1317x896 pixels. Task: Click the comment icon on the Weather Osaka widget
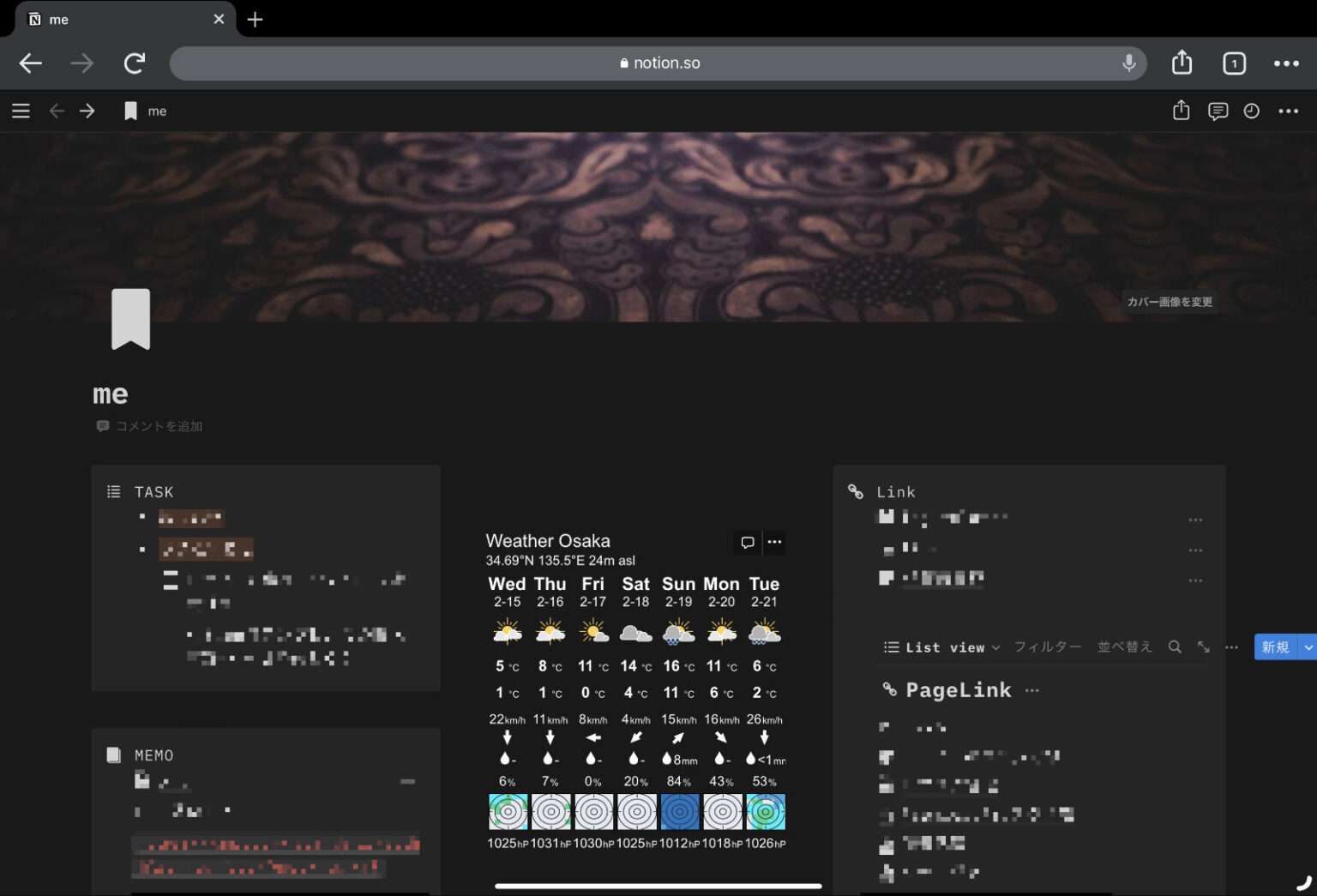pos(747,542)
